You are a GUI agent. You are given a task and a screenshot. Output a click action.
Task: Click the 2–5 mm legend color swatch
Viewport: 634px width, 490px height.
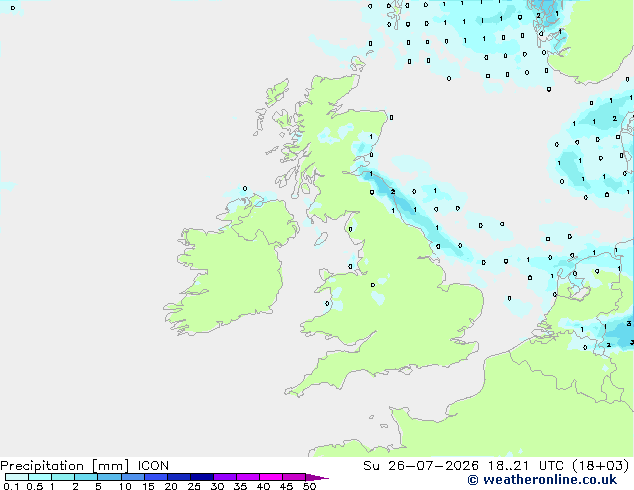[x=86, y=477]
